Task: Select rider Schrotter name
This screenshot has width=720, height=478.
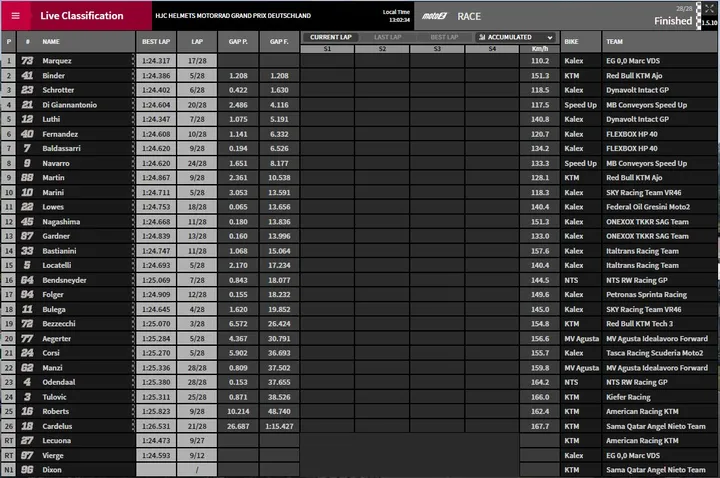Action: 58,90
